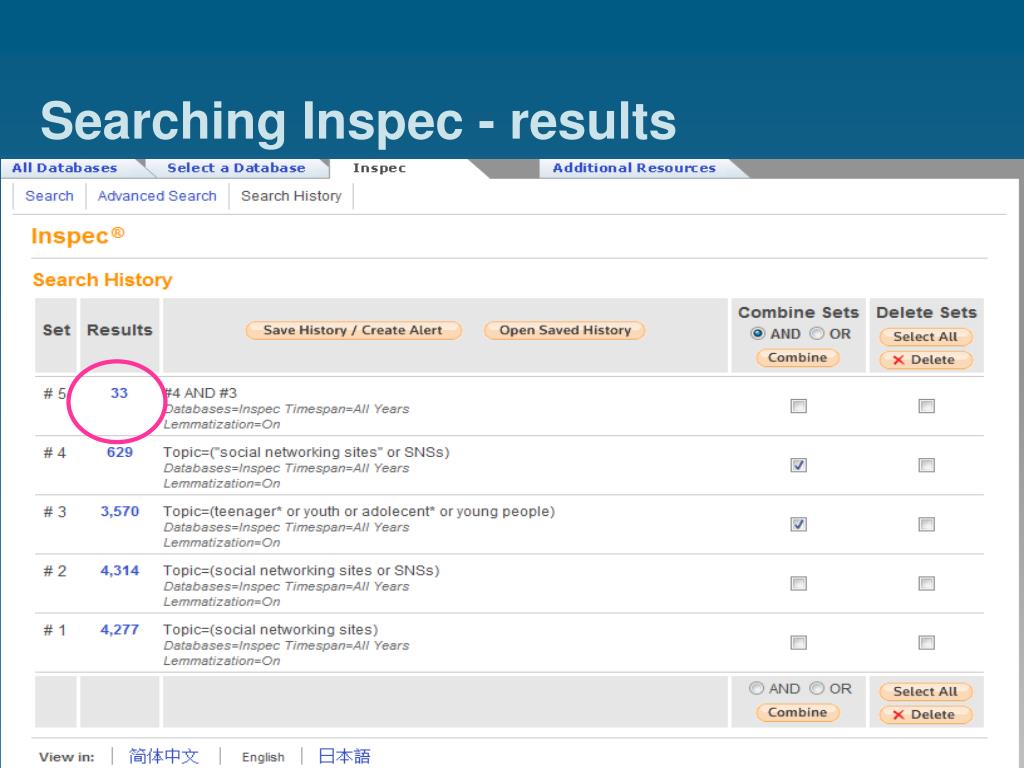Screen dimensions: 1024x768
Task: Check the combine checkbox for set #1
Action: pyautogui.click(x=798, y=643)
